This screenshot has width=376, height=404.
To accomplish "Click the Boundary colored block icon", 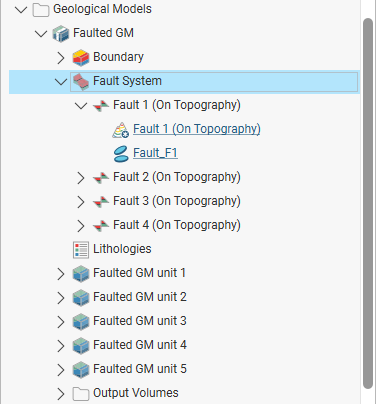I will point(81,57).
